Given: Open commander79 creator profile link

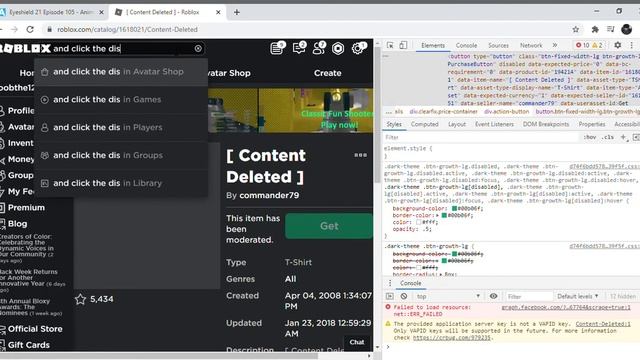Looking at the screenshot, I should [269, 196].
